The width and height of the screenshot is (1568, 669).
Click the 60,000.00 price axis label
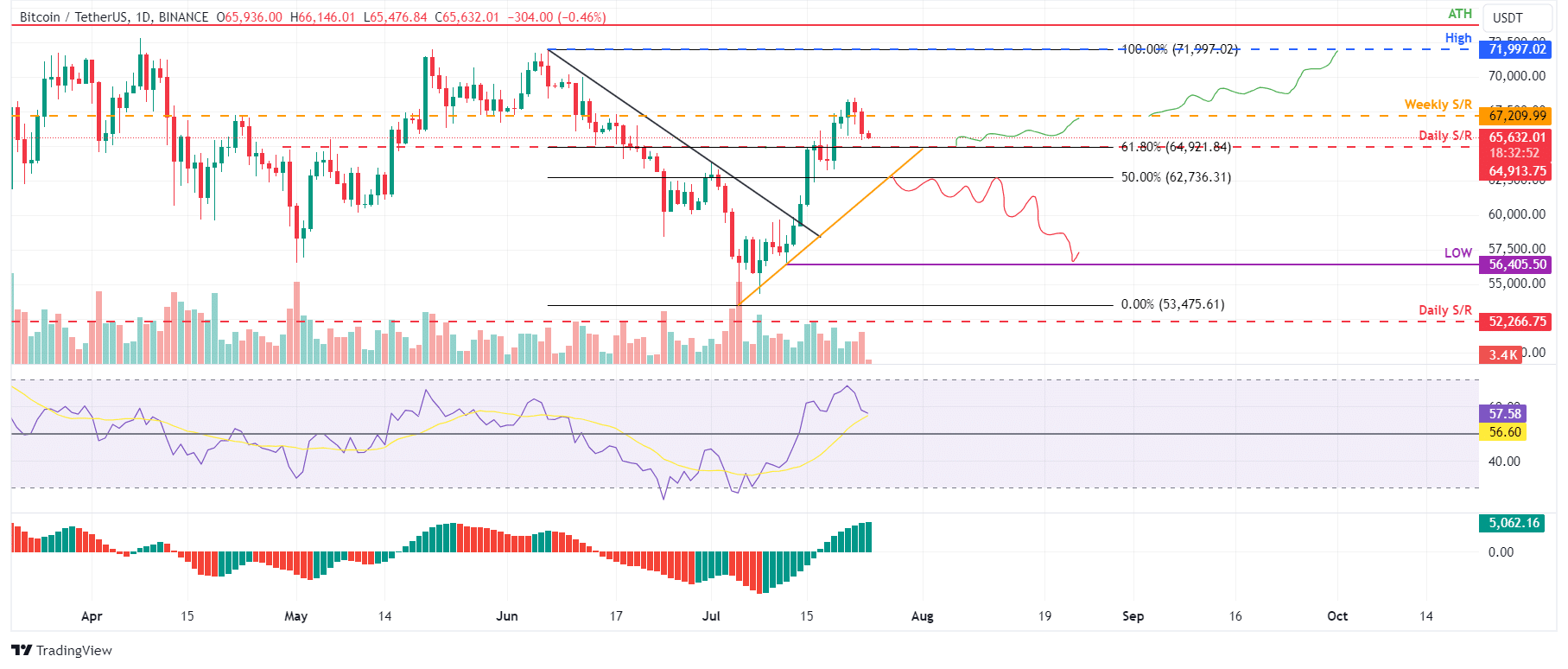(1517, 214)
